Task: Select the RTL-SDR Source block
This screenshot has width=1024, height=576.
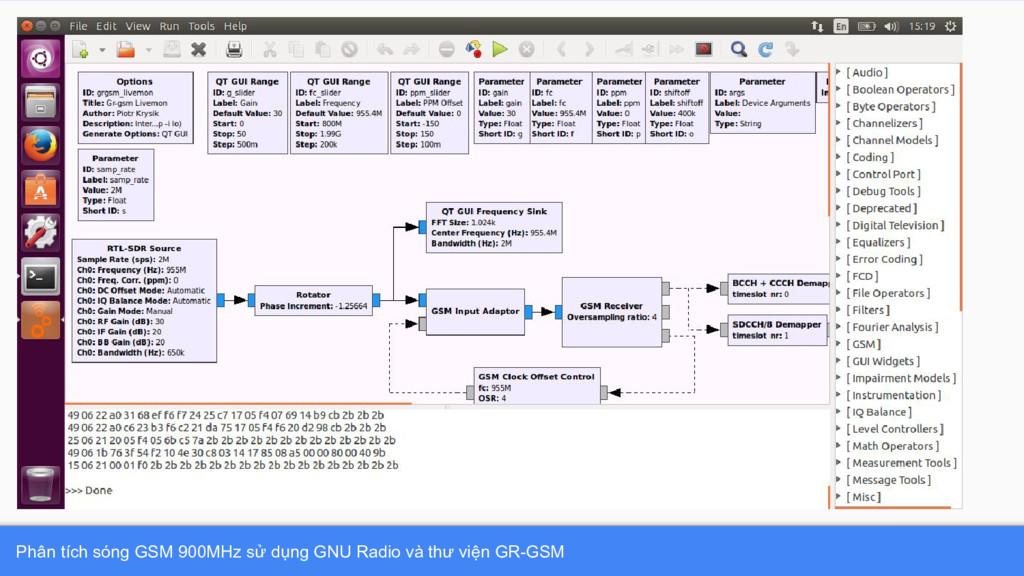Action: pyautogui.click(x=144, y=300)
